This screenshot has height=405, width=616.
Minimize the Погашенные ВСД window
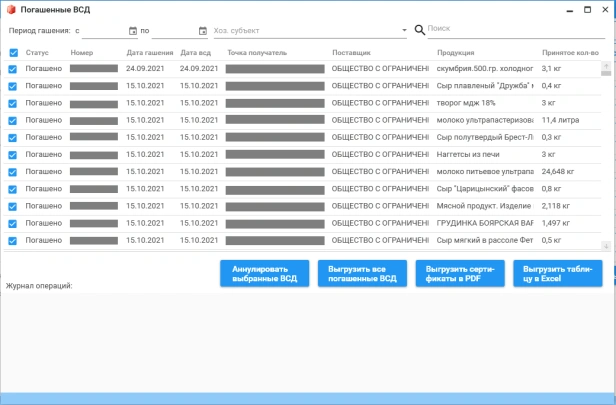(x=570, y=11)
